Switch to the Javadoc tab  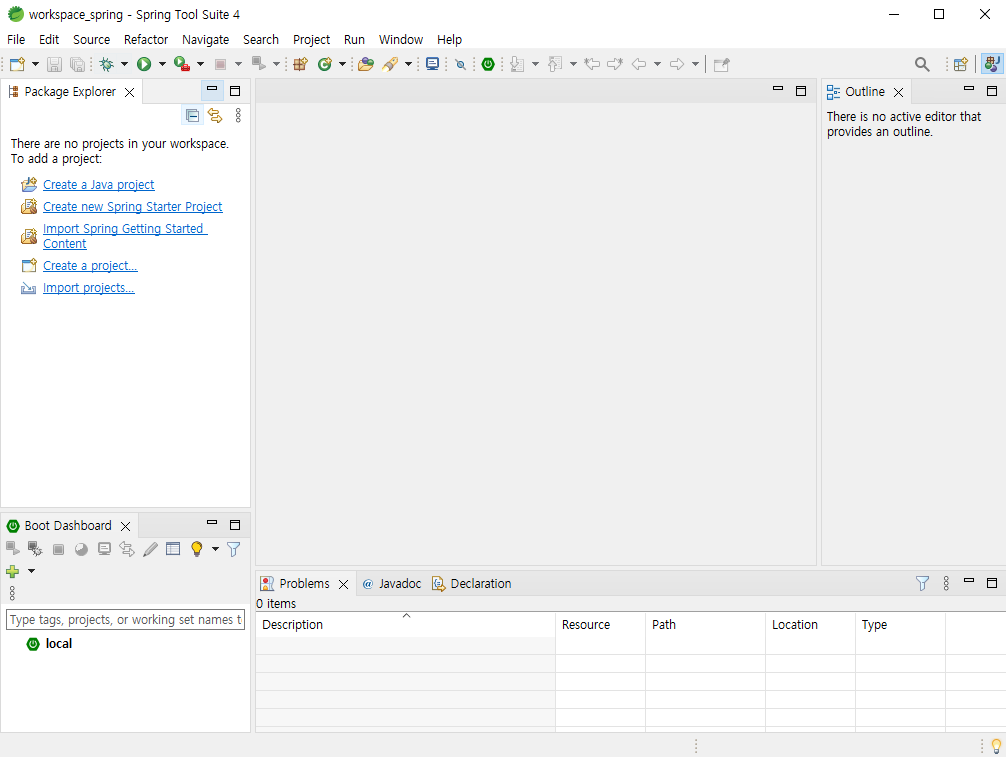pyautogui.click(x=391, y=584)
